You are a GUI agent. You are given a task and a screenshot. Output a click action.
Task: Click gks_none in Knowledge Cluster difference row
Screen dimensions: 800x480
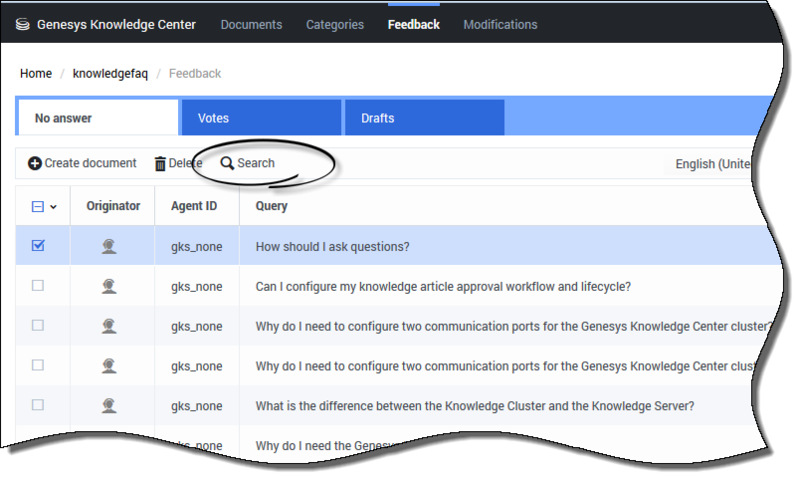[196, 406]
